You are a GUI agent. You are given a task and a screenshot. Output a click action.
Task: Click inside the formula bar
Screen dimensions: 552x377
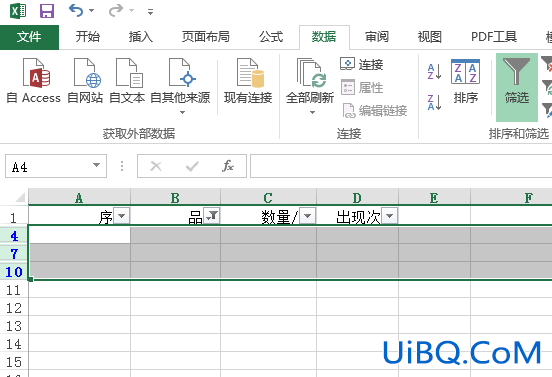coord(401,166)
